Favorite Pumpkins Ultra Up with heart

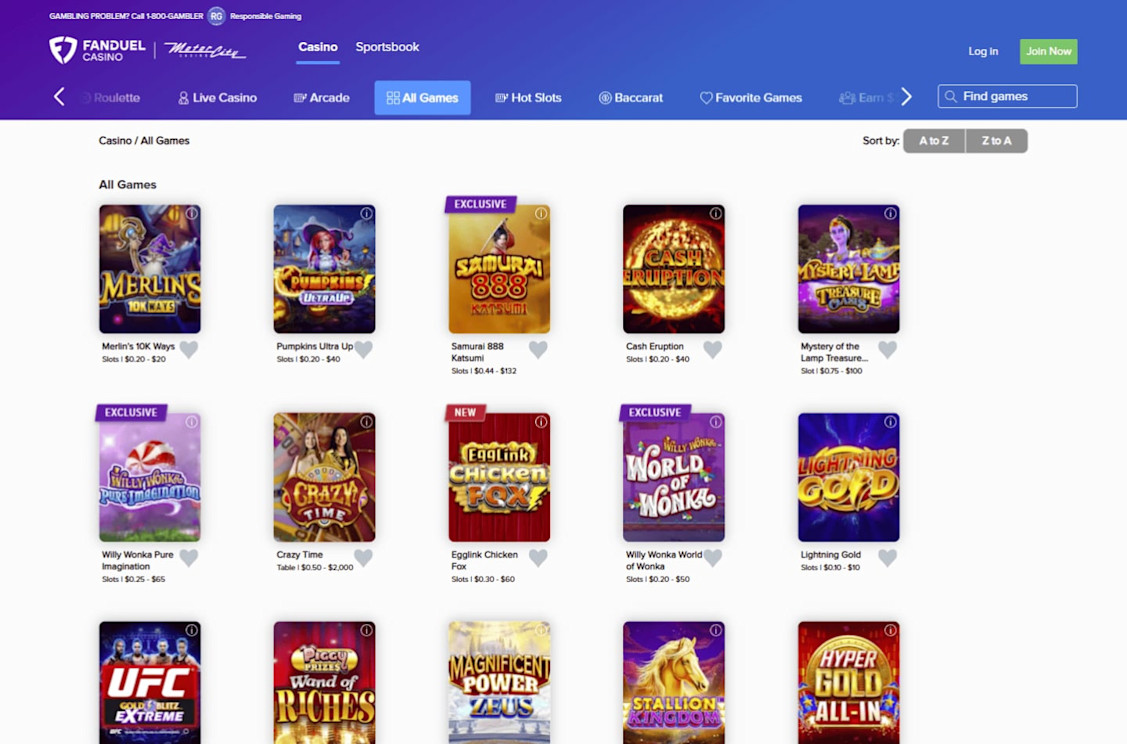[364, 349]
